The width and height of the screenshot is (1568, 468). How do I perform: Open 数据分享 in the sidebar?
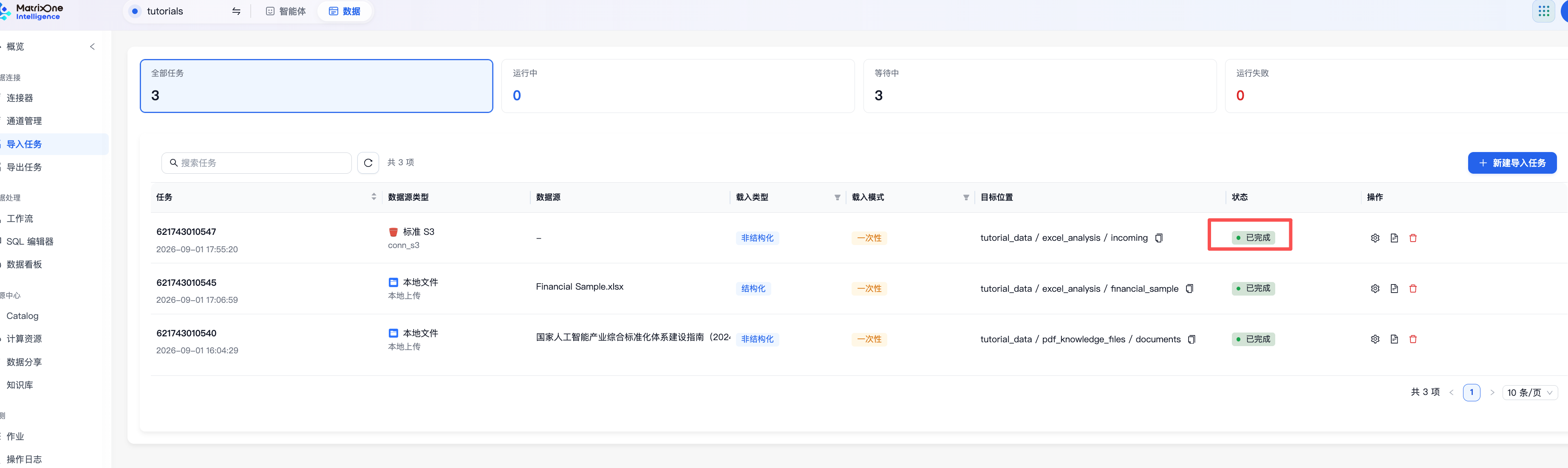pos(24,362)
